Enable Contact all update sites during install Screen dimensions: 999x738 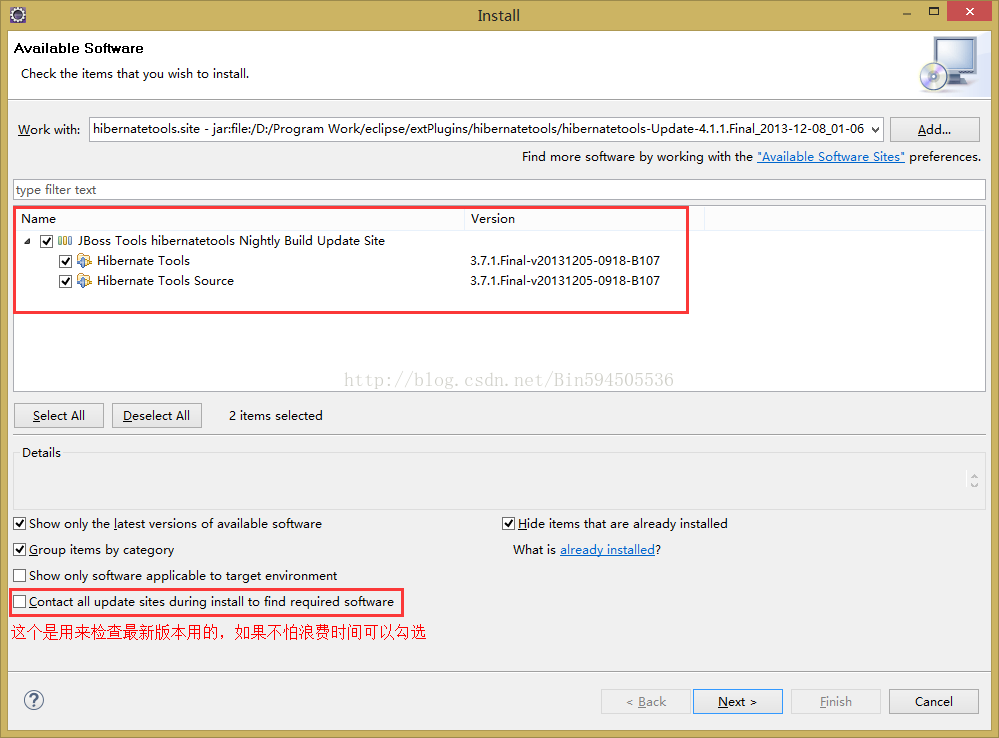(x=20, y=602)
